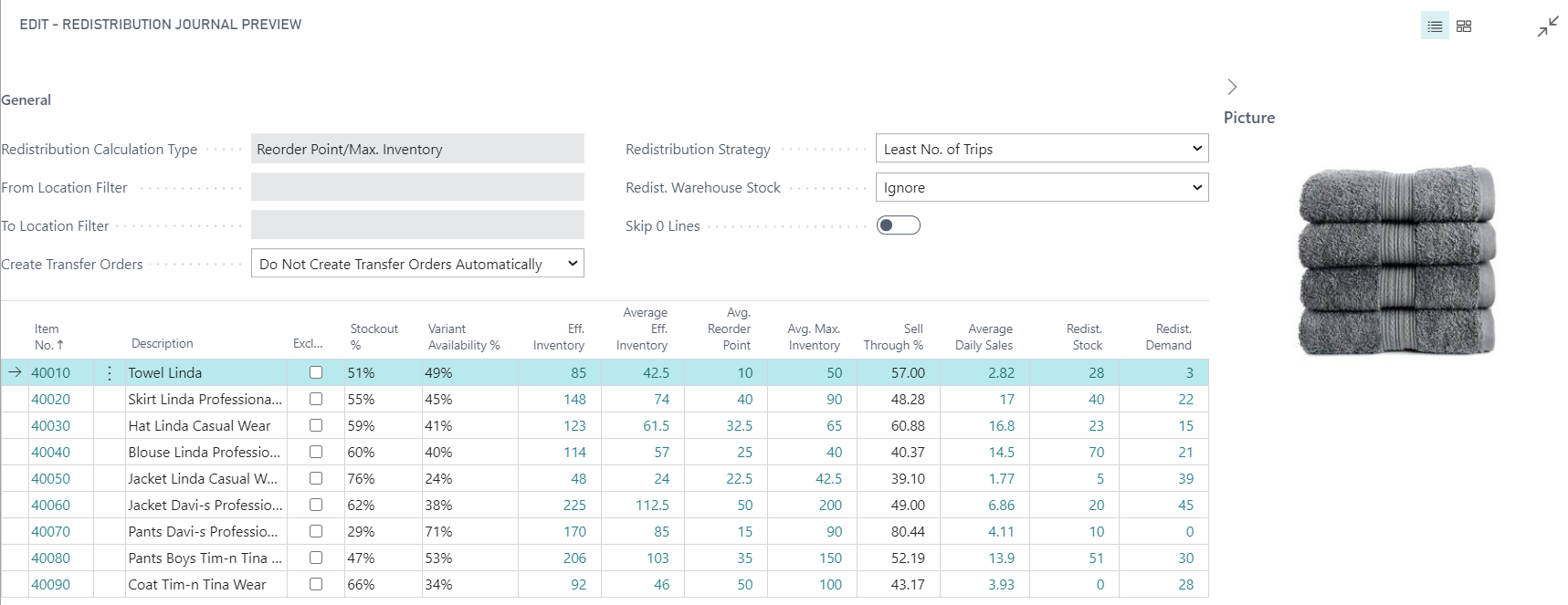
Task: Click the Picture FactBox title
Action: point(1248,118)
